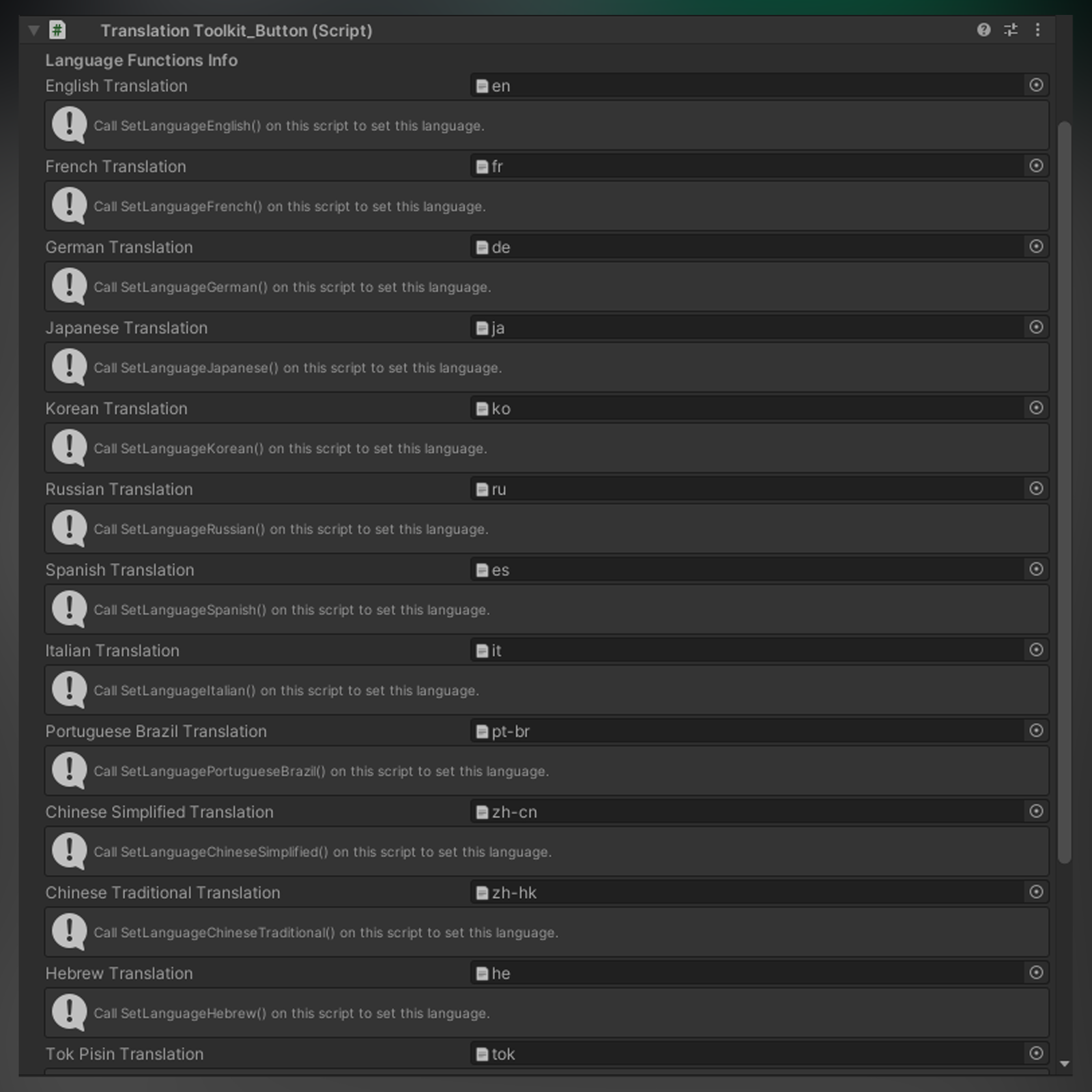1092x1092 pixels.
Task: Open object picker for English Translation
Action: point(1035,85)
